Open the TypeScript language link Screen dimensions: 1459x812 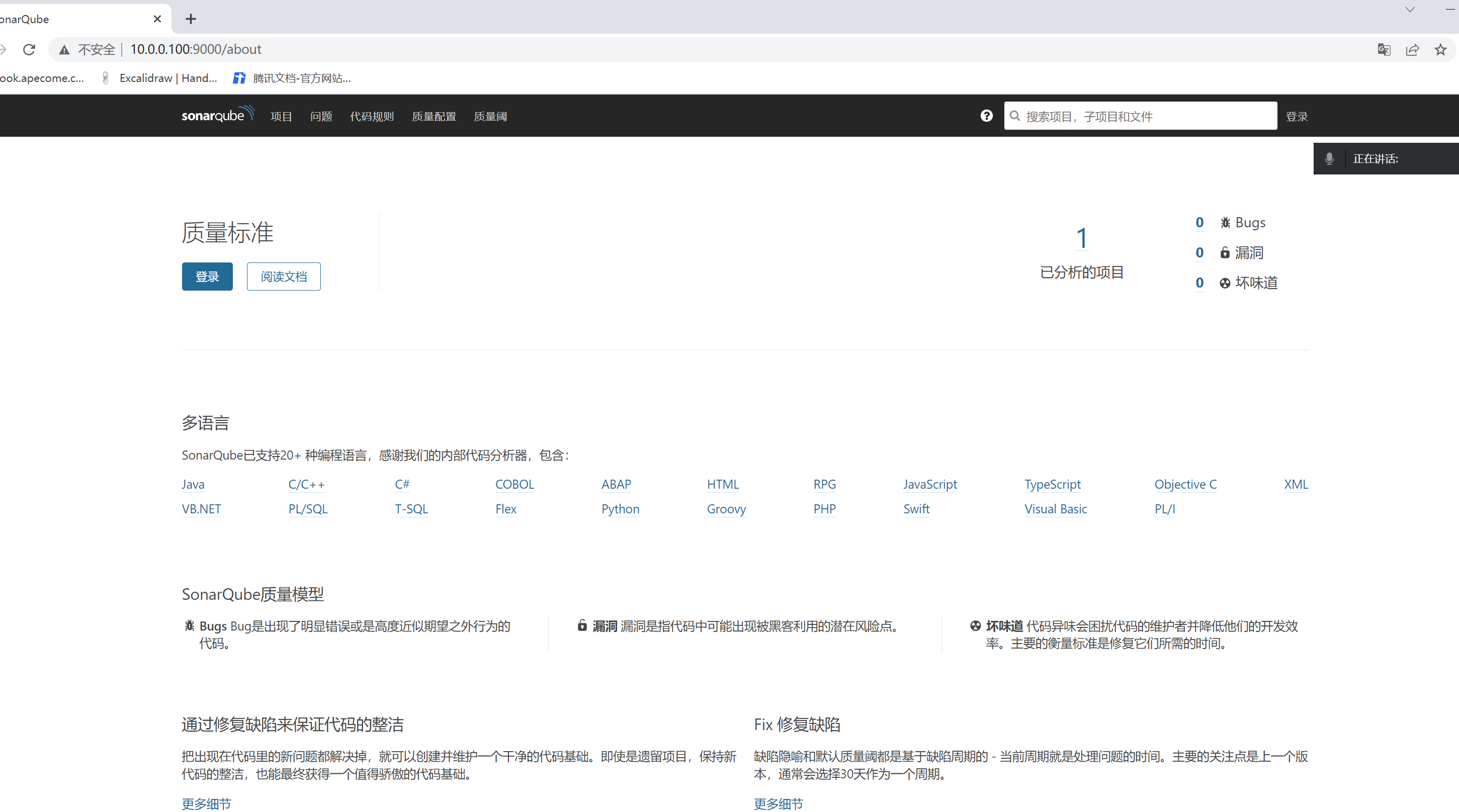click(1052, 484)
